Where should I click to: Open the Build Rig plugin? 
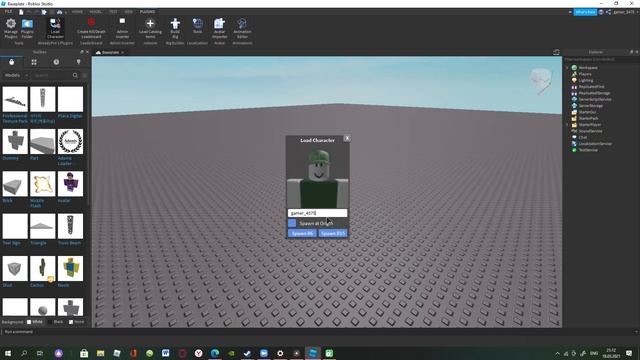pyautogui.click(x=175, y=28)
